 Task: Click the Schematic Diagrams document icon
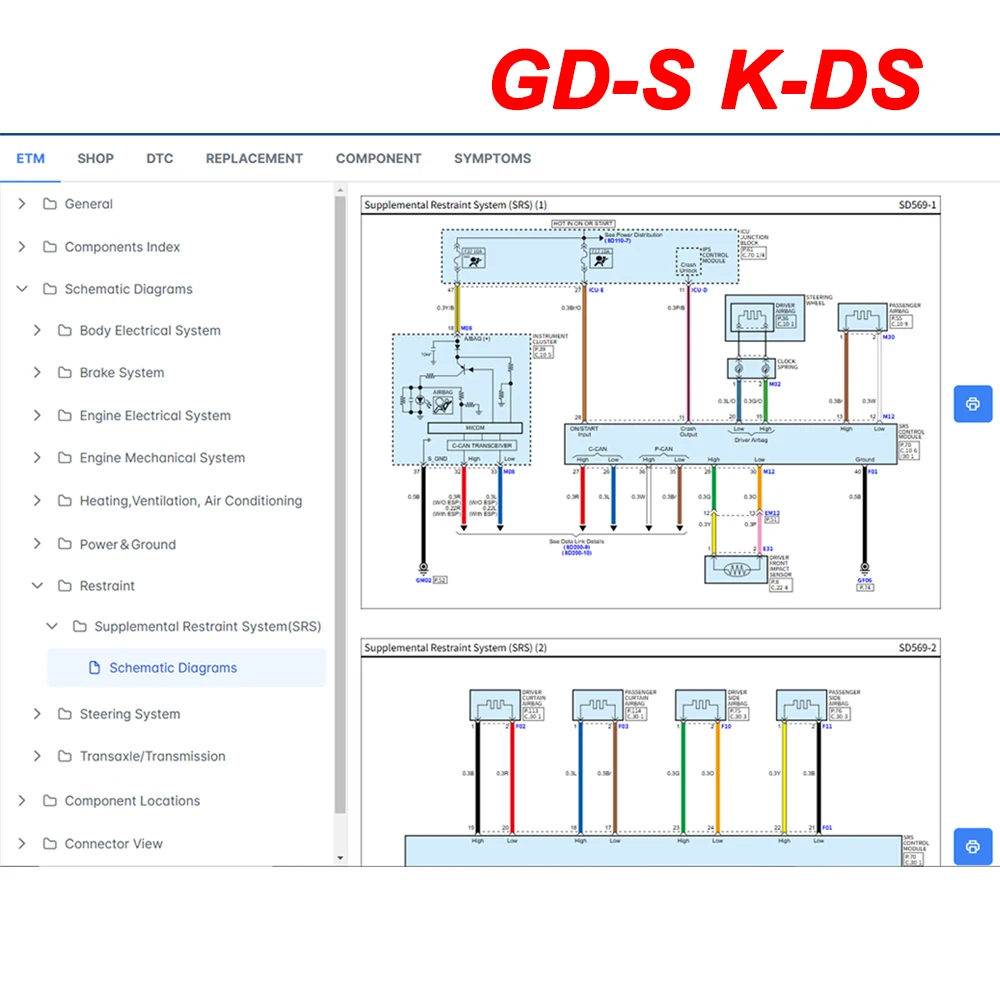click(94, 668)
